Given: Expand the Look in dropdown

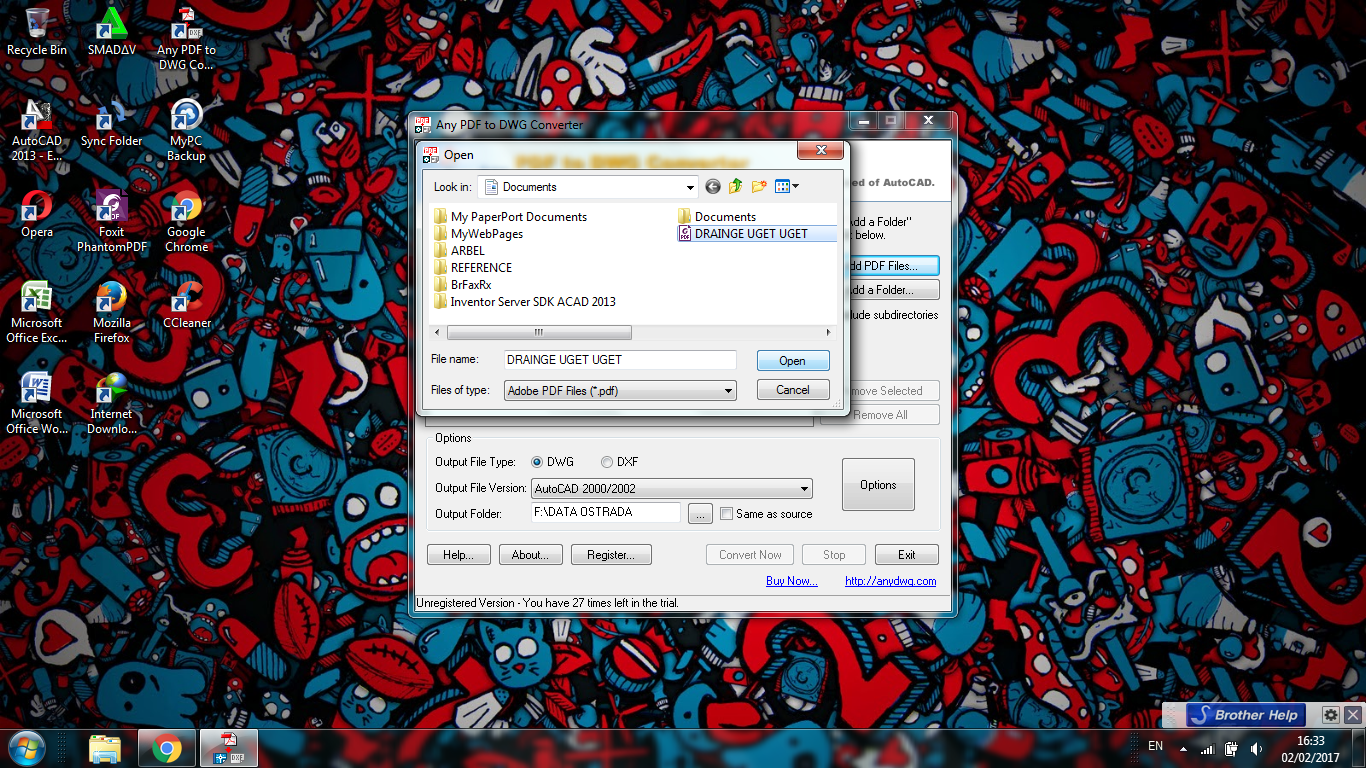Looking at the screenshot, I should (x=689, y=186).
